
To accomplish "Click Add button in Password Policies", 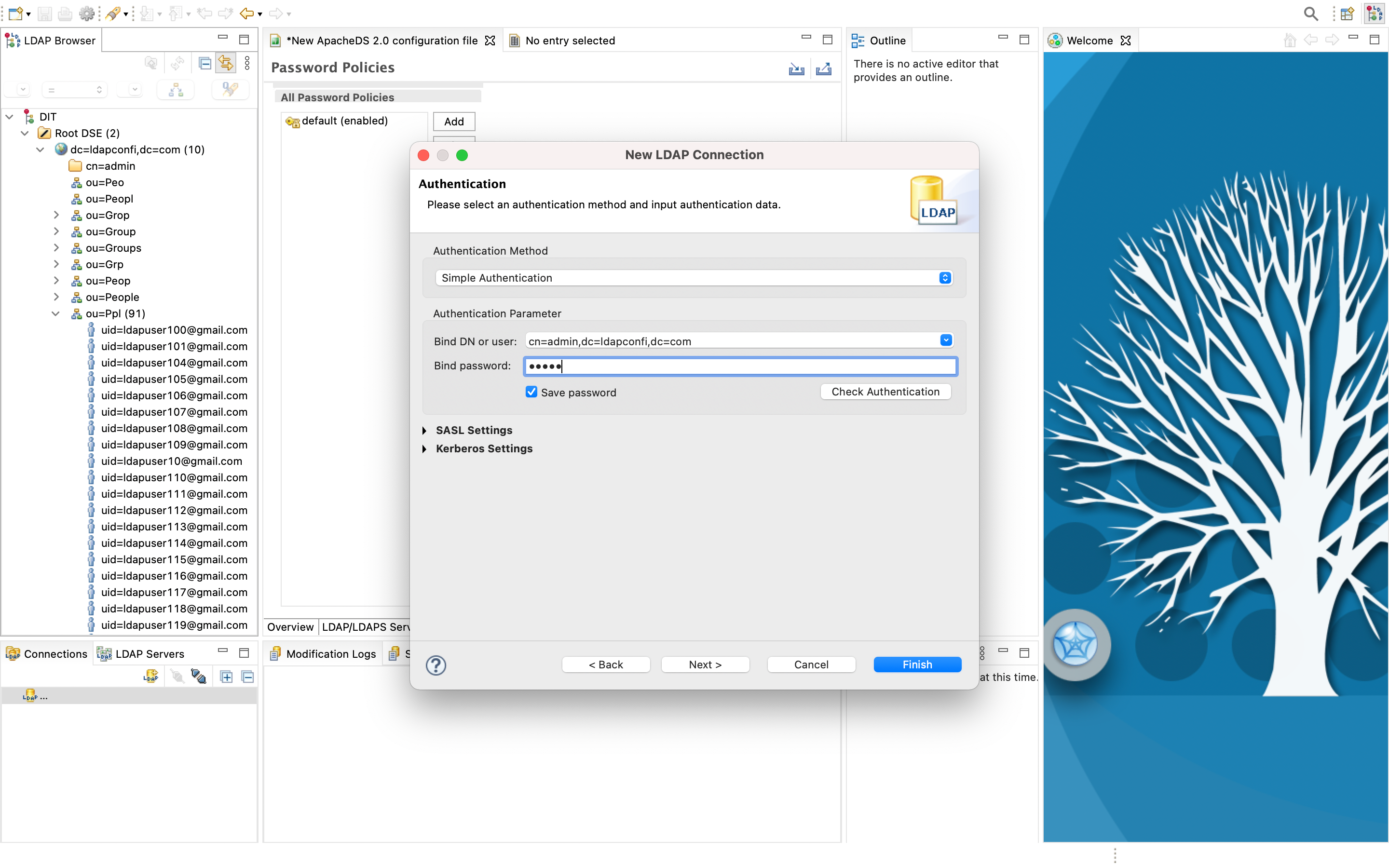I will 454,122.
